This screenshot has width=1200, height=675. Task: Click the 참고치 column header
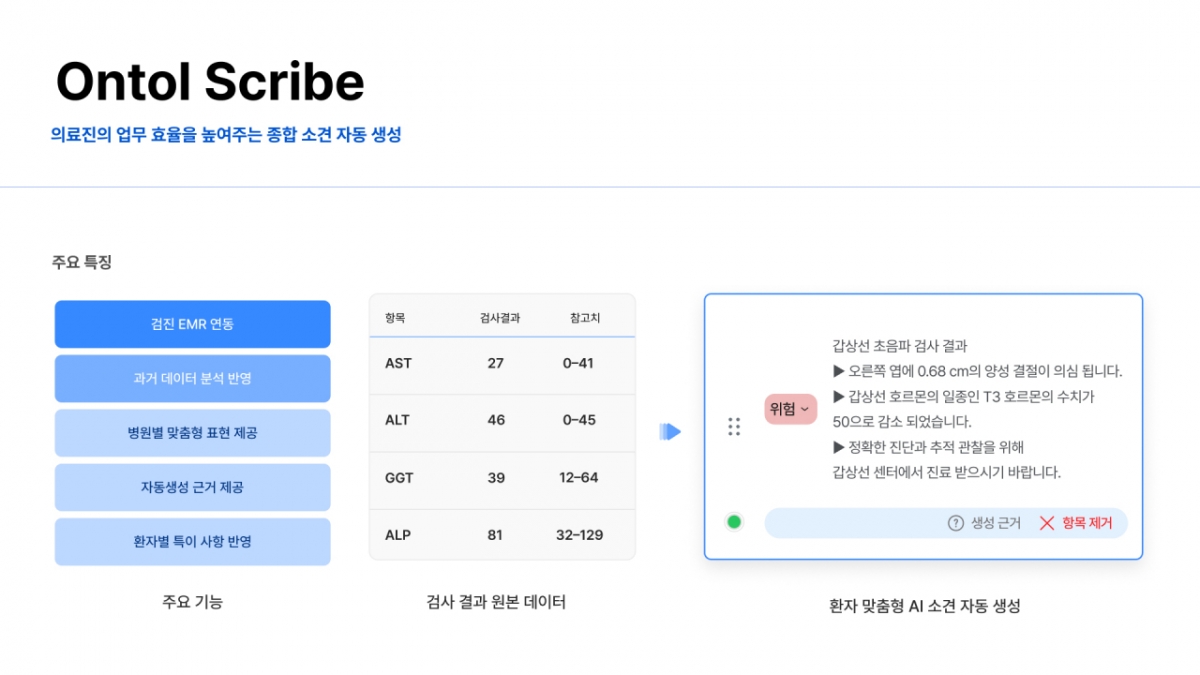point(585,318)
